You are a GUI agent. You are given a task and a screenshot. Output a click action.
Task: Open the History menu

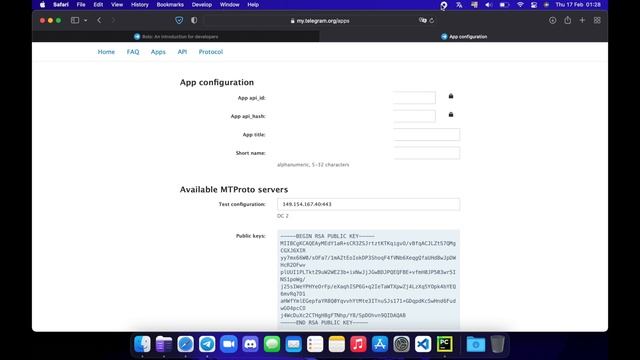coord(140,5)
